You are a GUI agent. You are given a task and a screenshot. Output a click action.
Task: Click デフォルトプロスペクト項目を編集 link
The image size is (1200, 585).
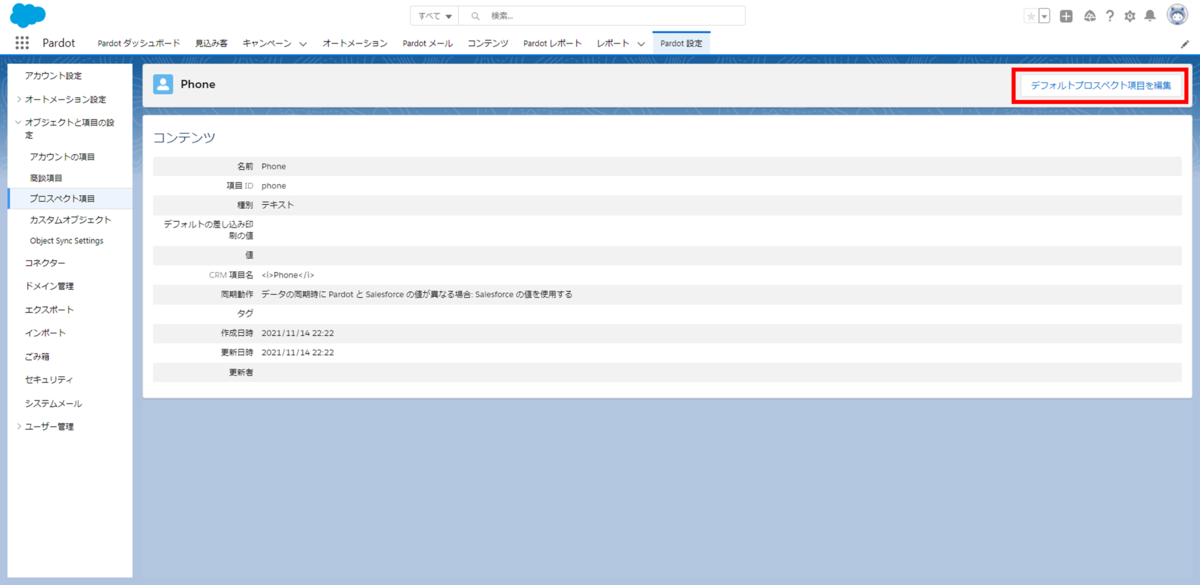(x=1101, y=86)
